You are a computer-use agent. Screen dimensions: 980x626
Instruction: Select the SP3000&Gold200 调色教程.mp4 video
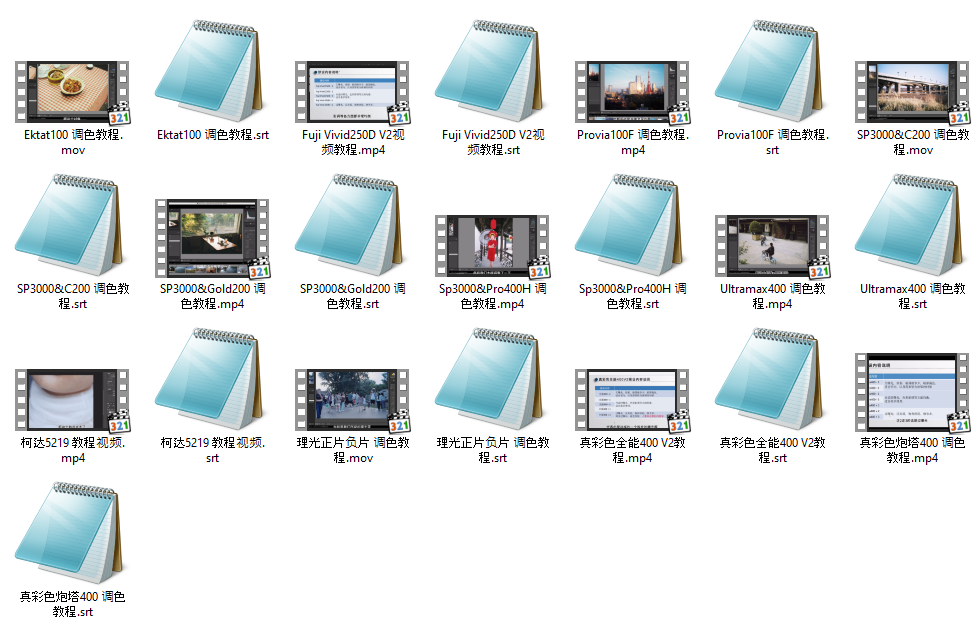(x=212, y=238)
